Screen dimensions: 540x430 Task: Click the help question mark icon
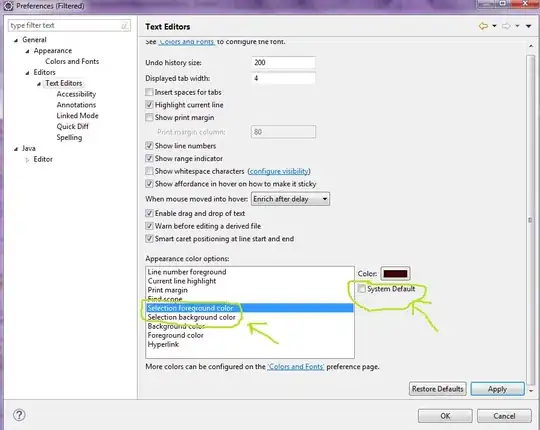click(19, 415)
